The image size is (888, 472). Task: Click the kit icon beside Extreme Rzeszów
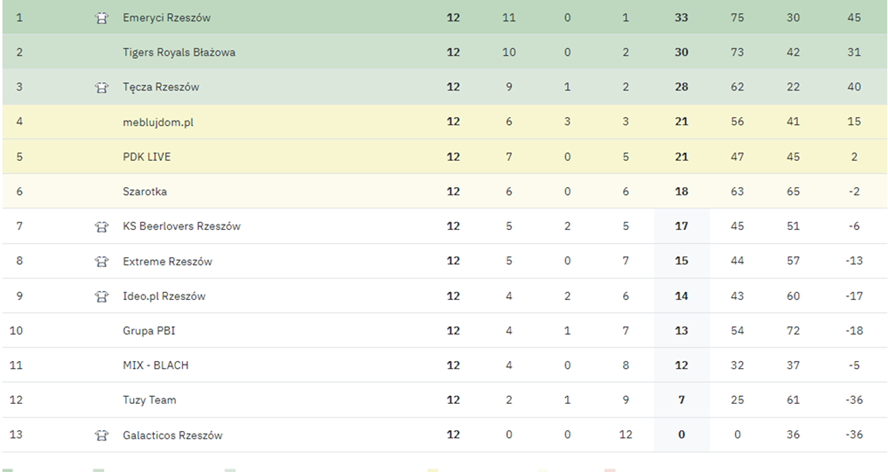pyautogui.click(x=101, y=261)
